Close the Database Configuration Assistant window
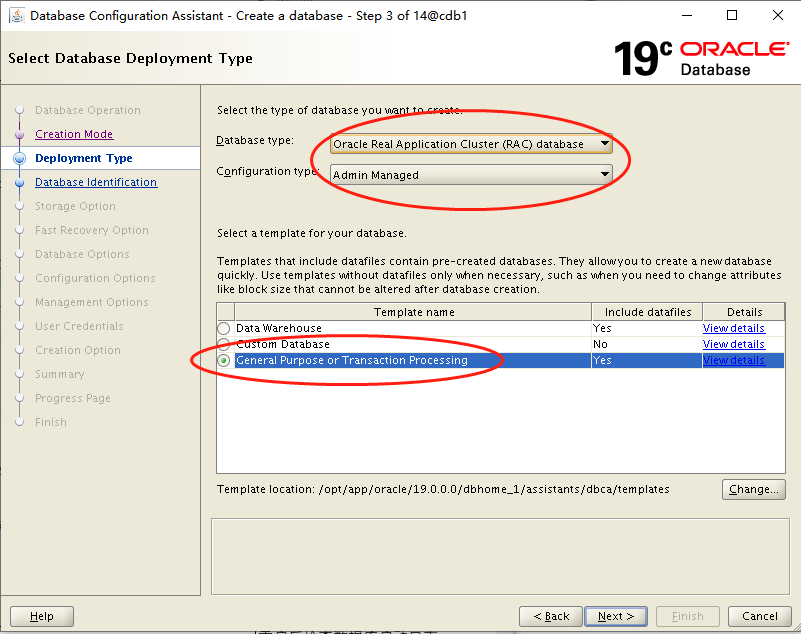This screenshot has width=801, height=634. (778, 16)
